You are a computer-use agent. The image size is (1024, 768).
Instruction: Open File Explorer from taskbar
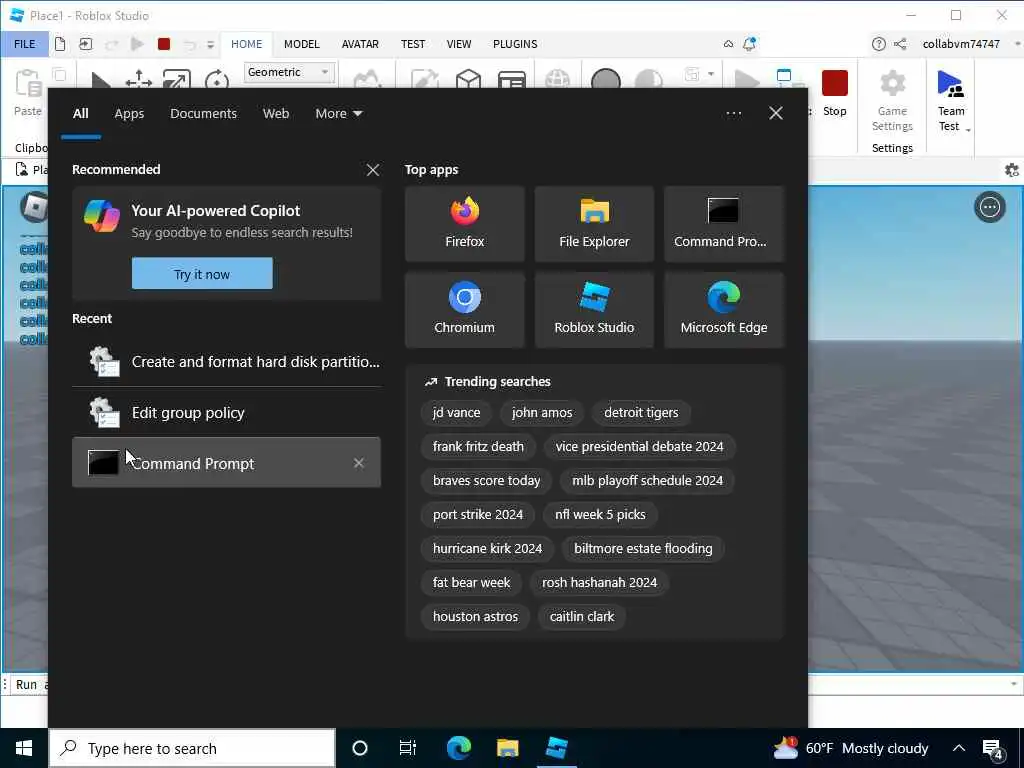507,748
